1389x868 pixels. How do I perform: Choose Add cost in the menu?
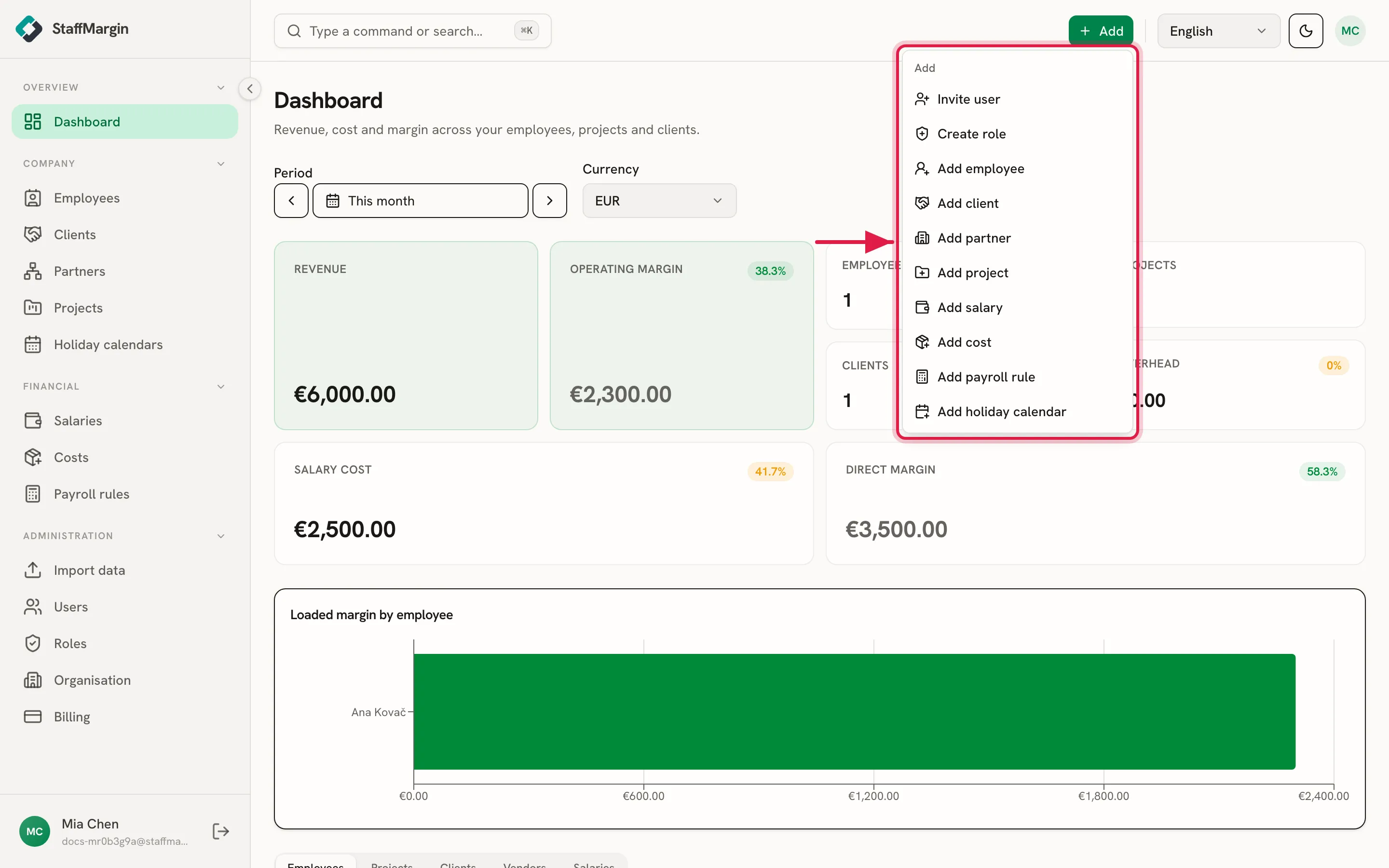click(x=1017, y=343)
